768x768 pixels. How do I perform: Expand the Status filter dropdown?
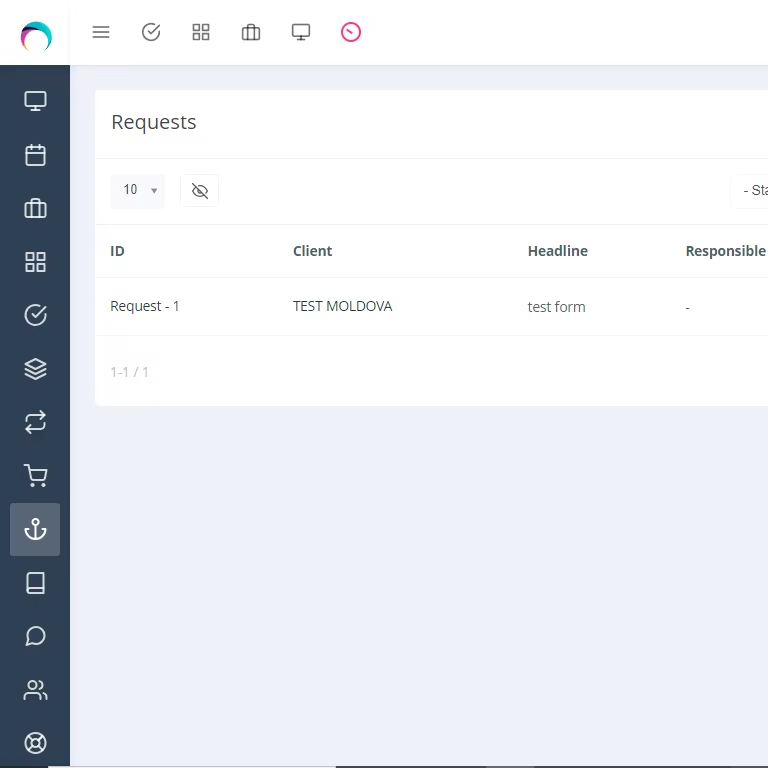click(750, 191)
